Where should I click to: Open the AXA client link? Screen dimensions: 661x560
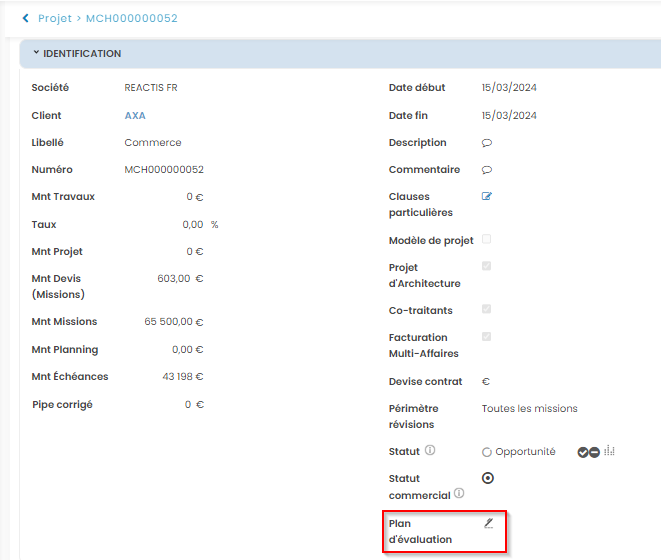[135, 116]
